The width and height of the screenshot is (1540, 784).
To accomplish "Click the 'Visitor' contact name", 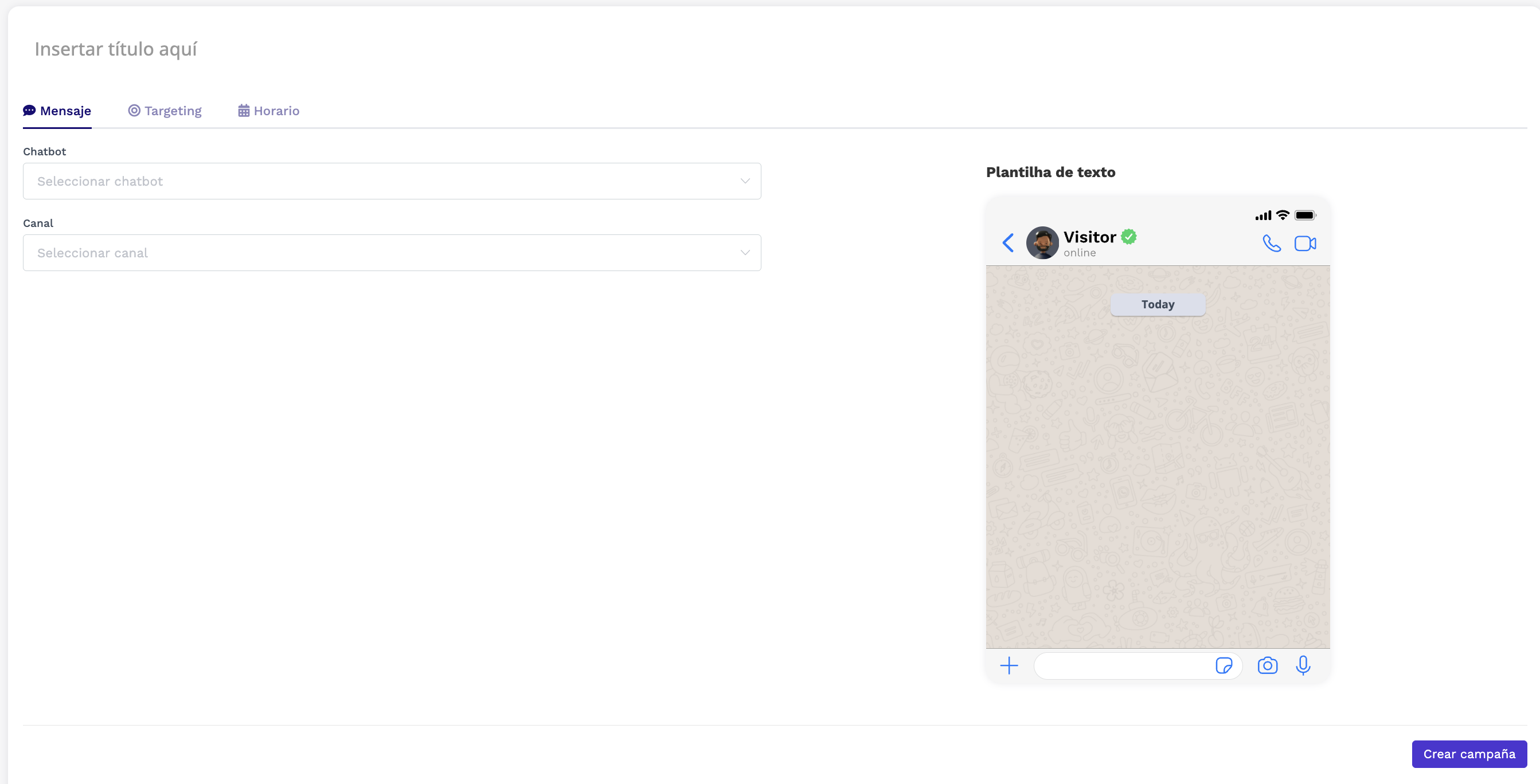I will [x=1089, y=237].
